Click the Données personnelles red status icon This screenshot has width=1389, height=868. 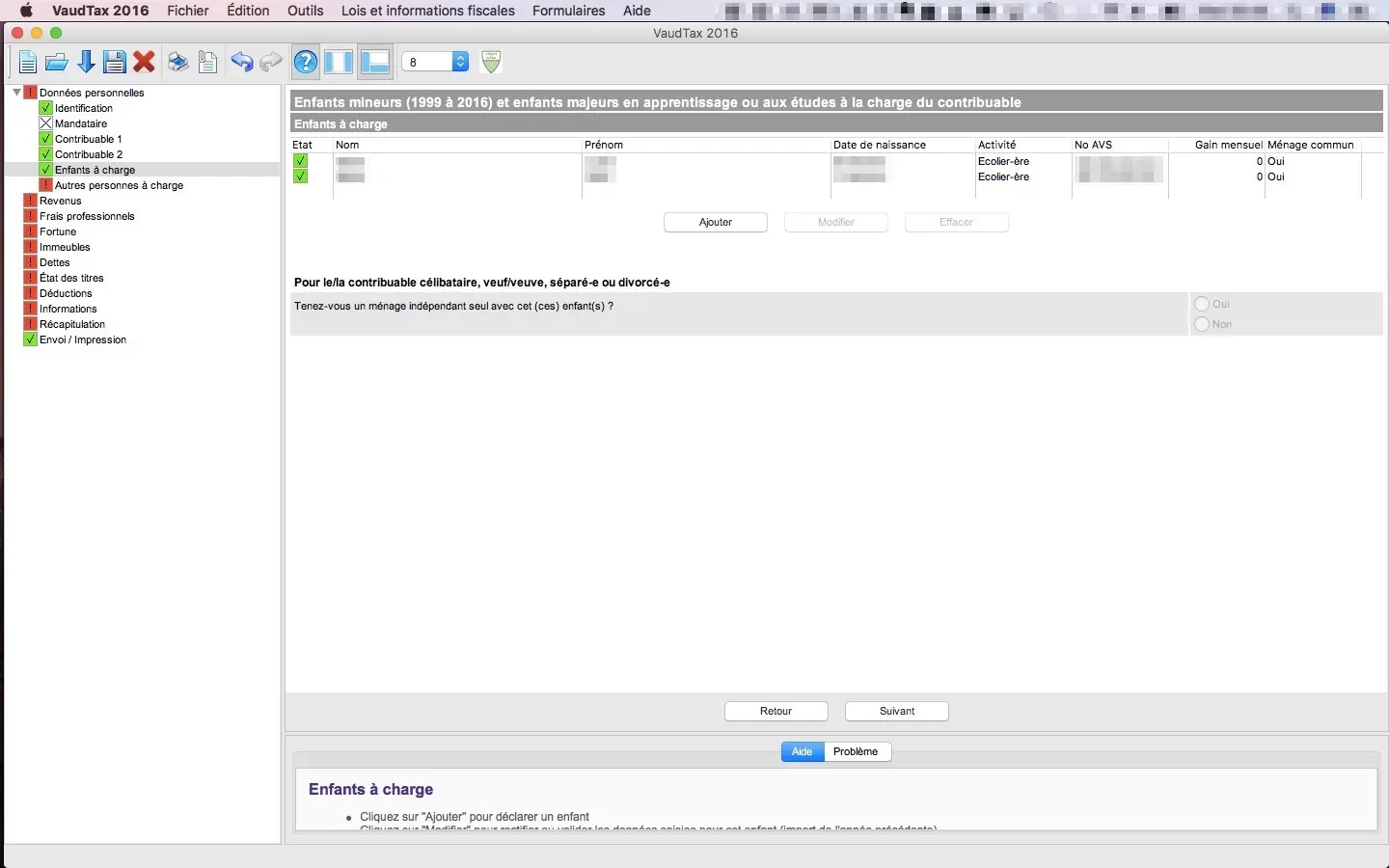point(30,93)
